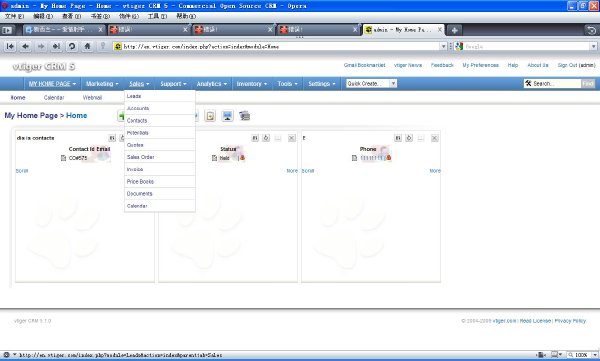Click the browser URL address field
The image size is (600, 361).
(281, 46)
